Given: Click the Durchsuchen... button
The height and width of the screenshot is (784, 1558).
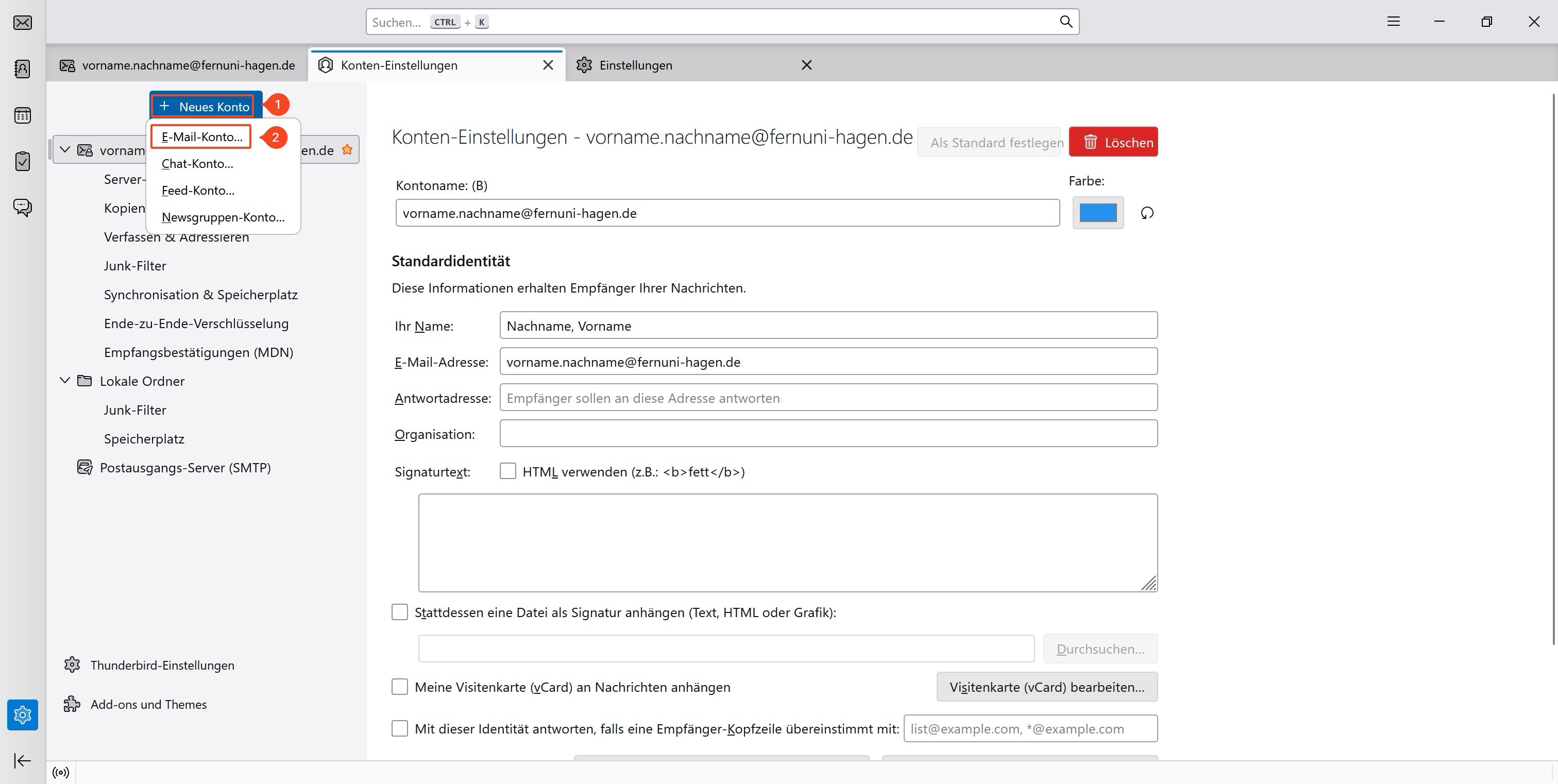Looking at the screenshot, I should [x=1100, y=649].
